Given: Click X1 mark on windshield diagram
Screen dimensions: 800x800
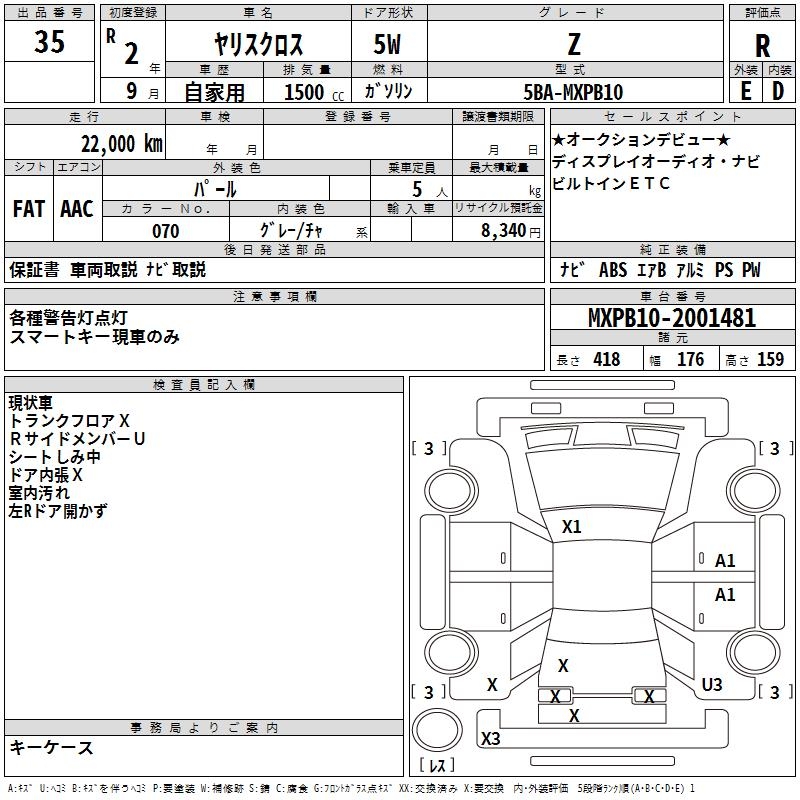Looking at the screenshot, I should (571, 527).
